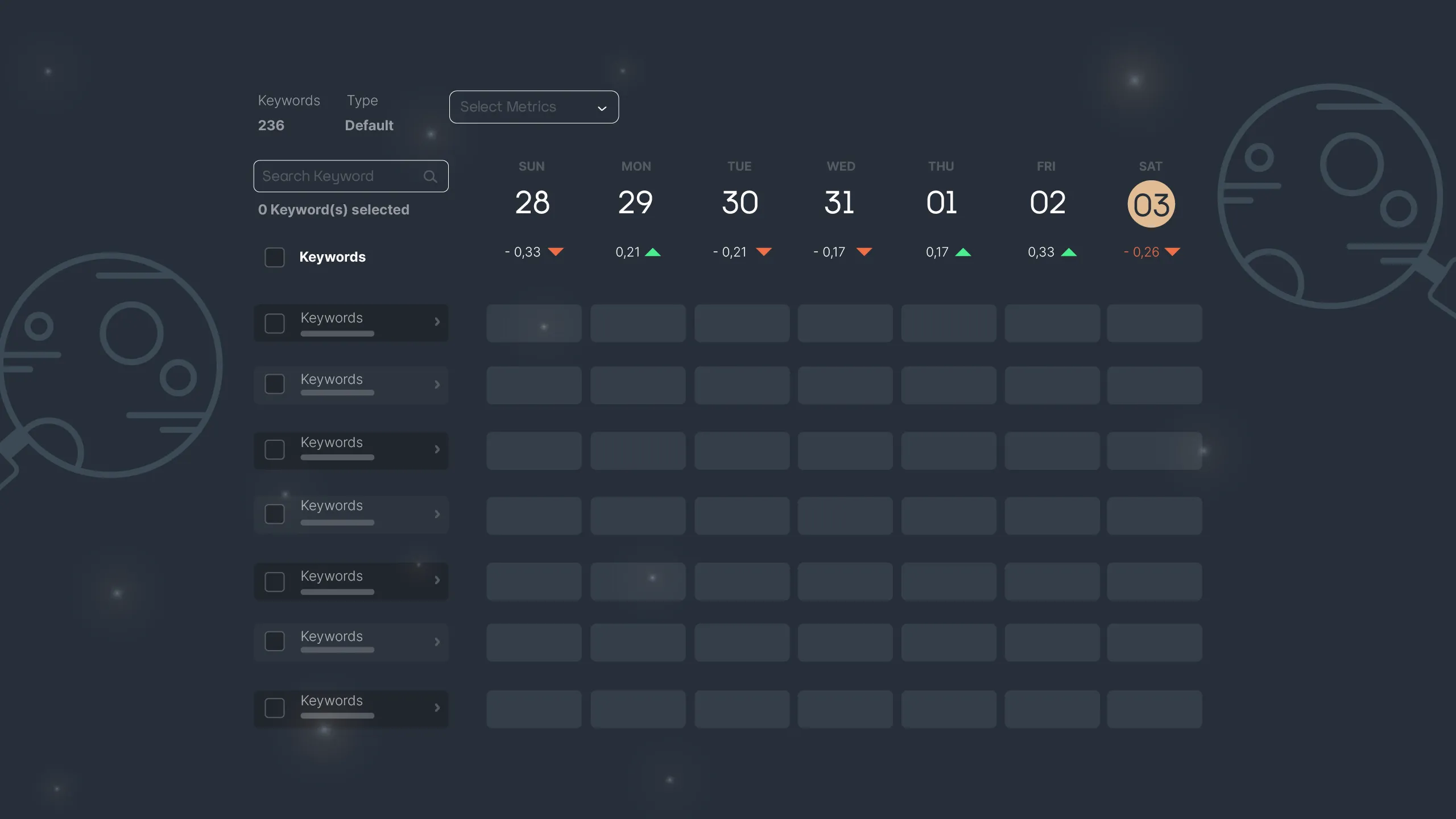The image size is (1456, 819).
Task: Check the third keyword row's checkbox
Action: 275,450
